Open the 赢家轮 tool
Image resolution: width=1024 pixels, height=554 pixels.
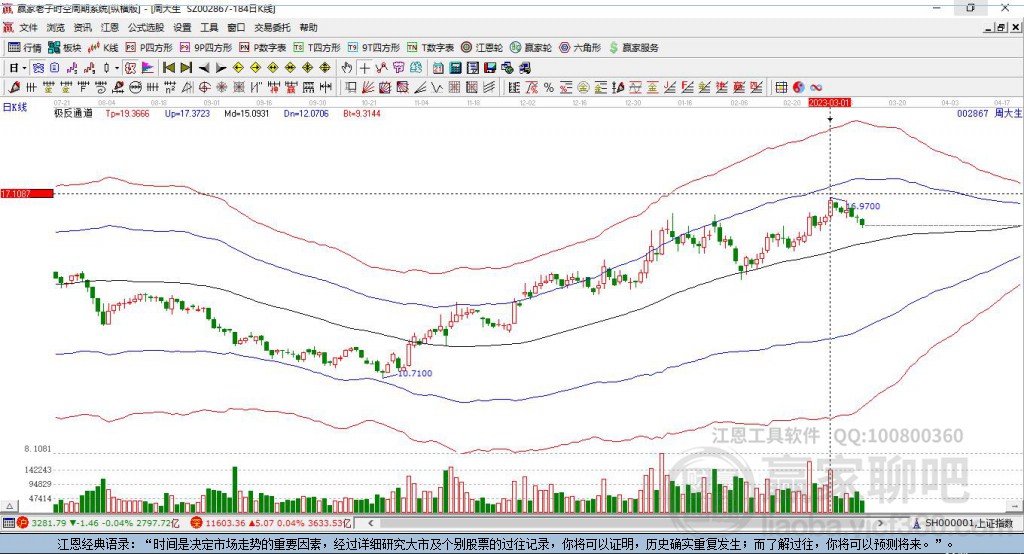click(531, 48)
